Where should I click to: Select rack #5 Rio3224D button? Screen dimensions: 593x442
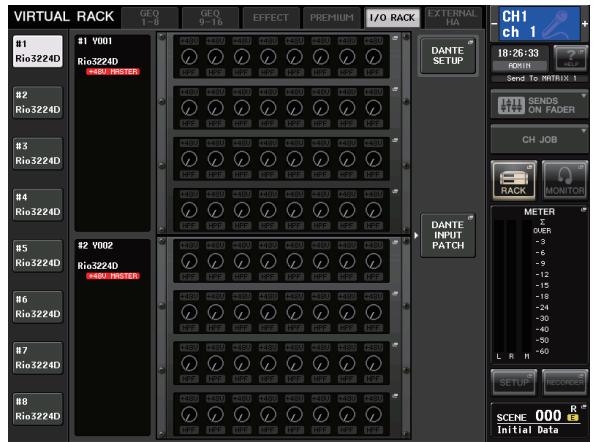point(38,256)
